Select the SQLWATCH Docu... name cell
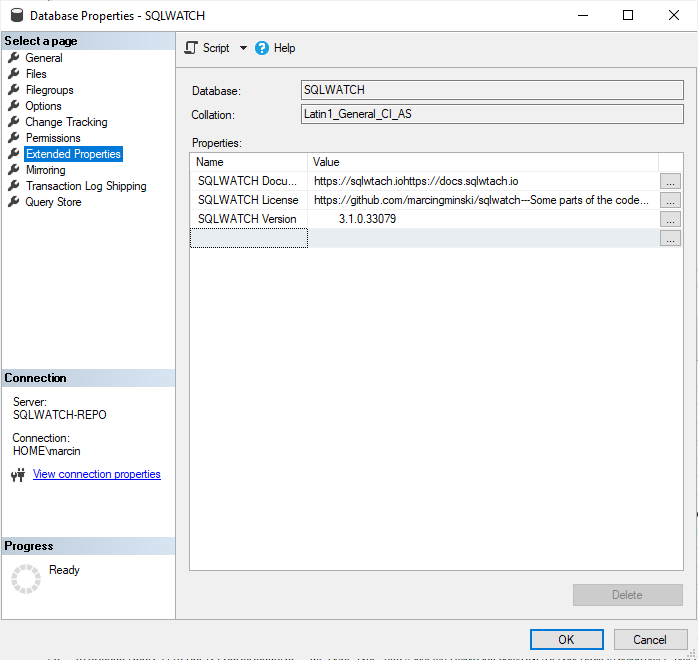 248,181
